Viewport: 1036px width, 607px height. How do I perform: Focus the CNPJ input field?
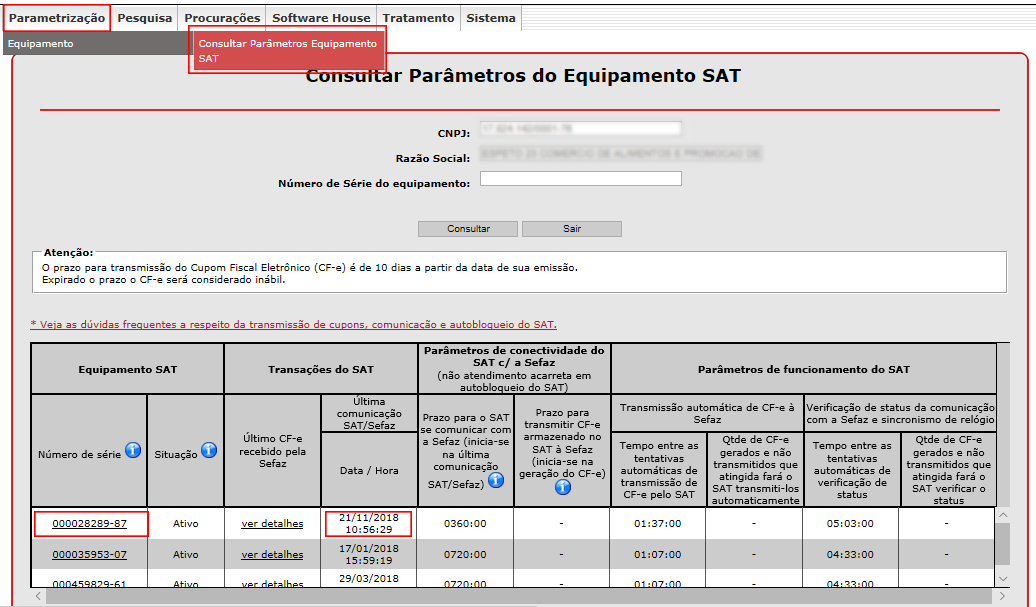580,128
